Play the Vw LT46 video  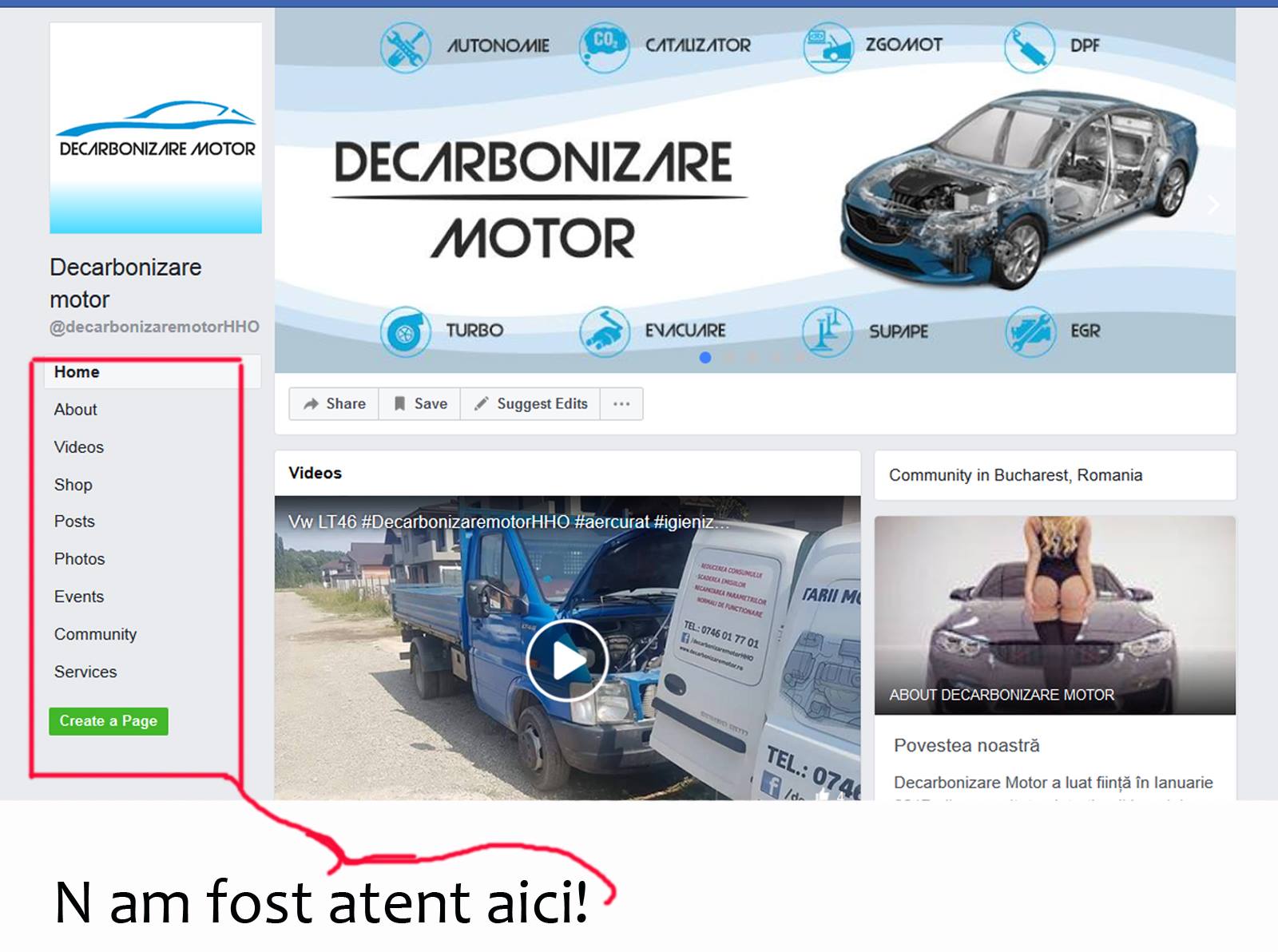click(x=567, y=660)
